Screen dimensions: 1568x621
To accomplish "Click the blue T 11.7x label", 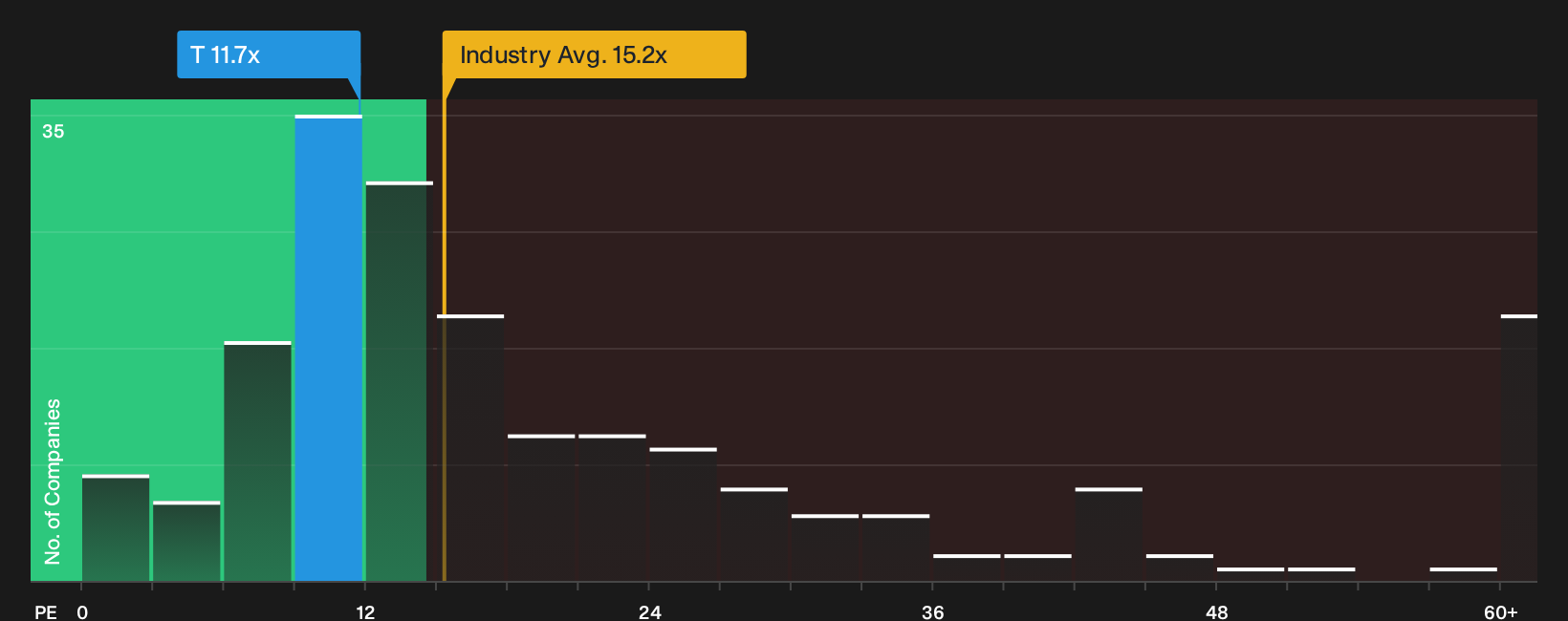I will (x=269, y=54).
